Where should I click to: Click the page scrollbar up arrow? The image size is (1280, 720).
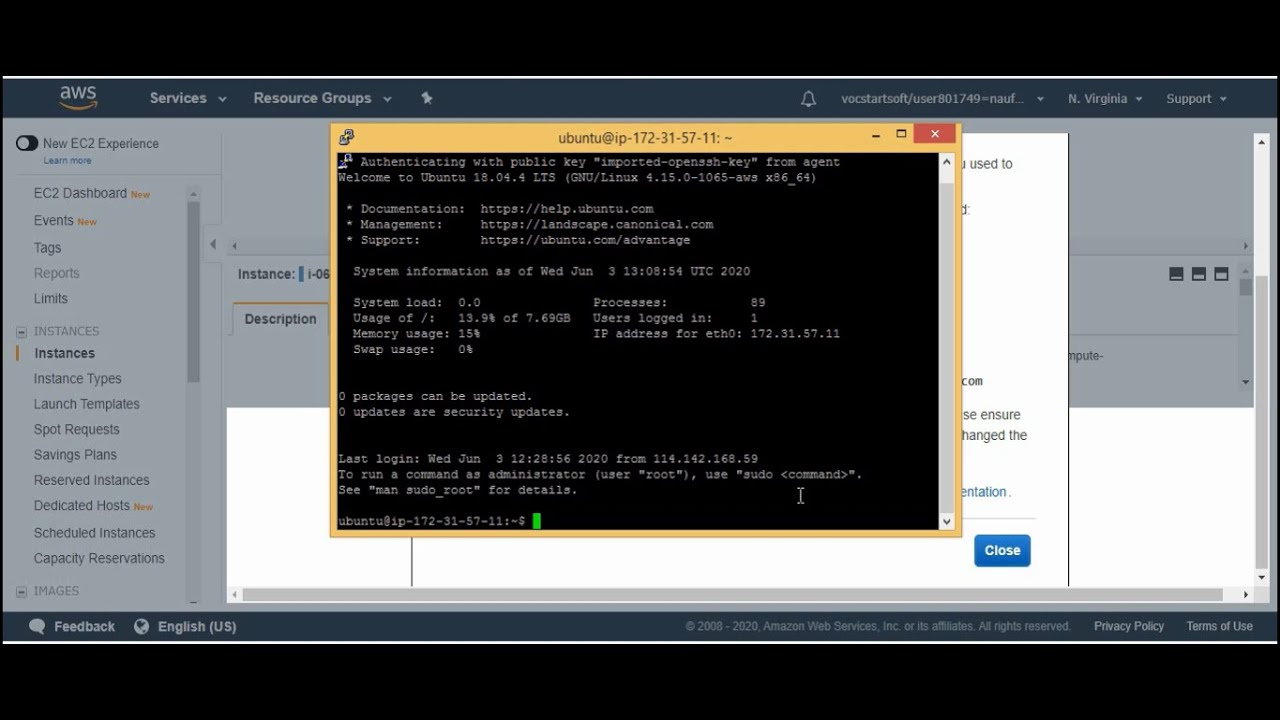(x=1261, y=142)
